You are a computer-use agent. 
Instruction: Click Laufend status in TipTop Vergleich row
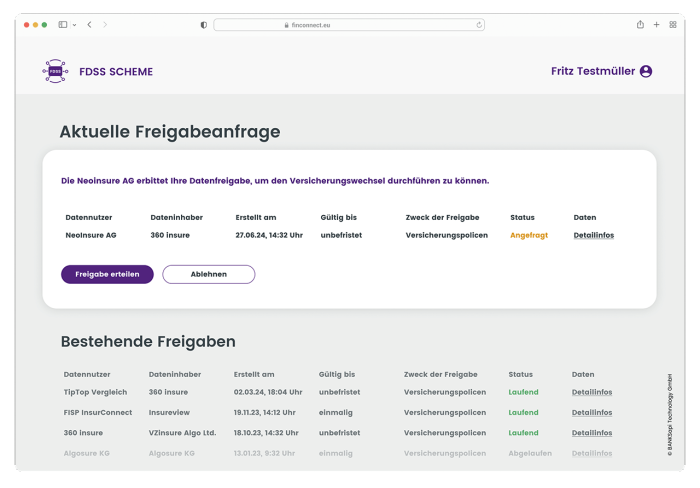(x=523, y=392)
